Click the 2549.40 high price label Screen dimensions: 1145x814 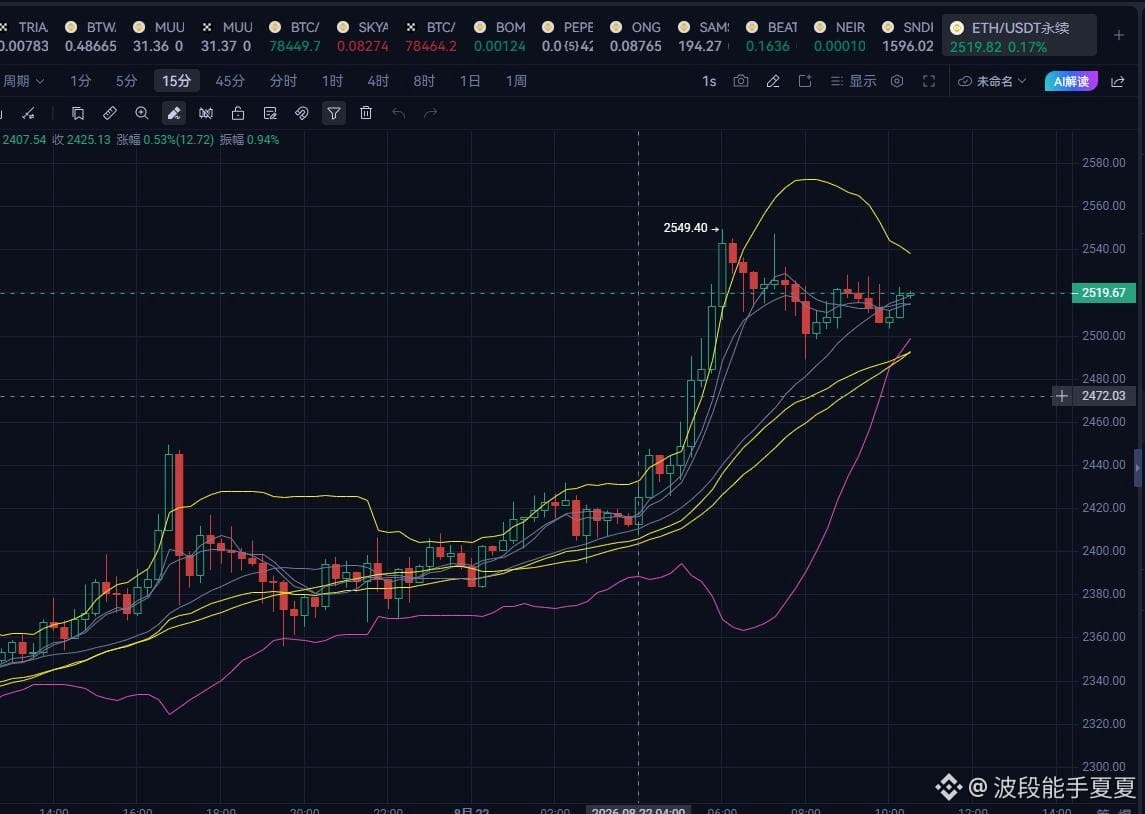tap(686, 228)
